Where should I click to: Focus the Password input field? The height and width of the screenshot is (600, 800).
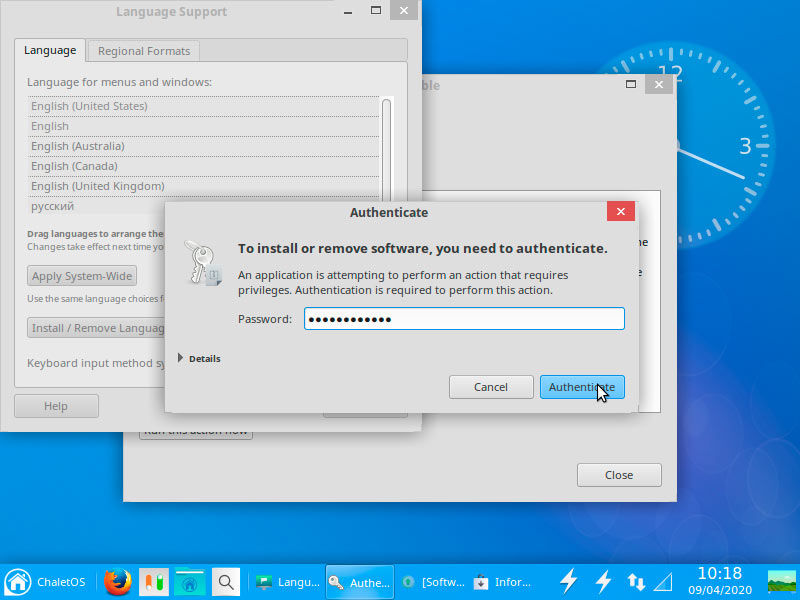(x=464, y=319)
